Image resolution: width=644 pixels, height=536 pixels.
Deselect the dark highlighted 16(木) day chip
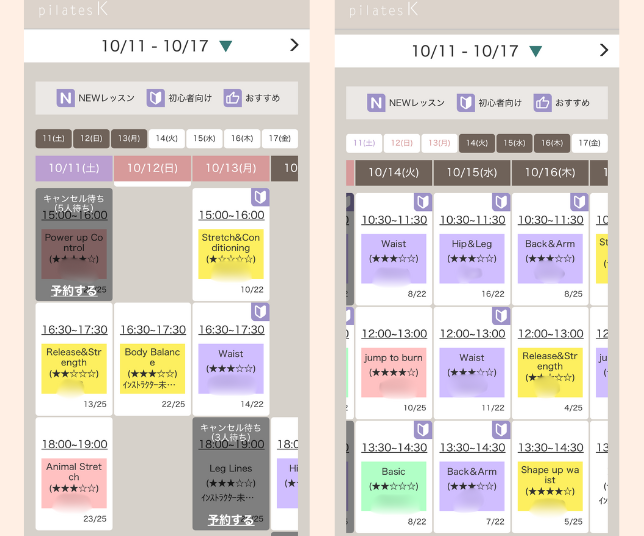pos(551,143)
